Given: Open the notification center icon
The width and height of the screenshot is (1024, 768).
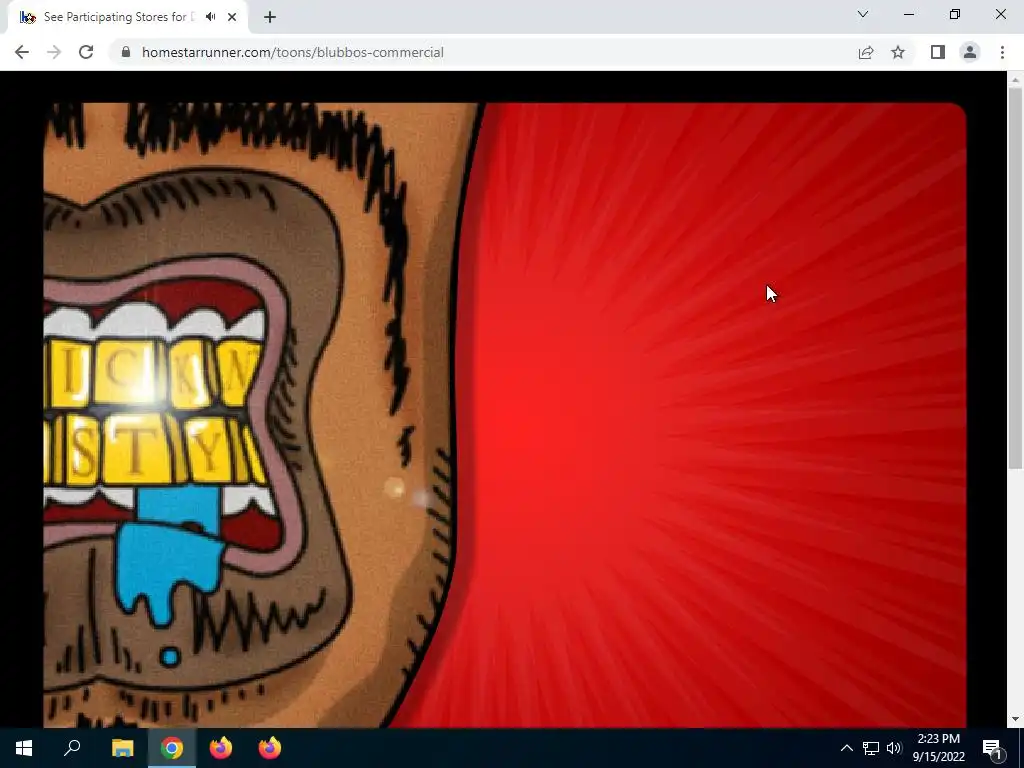Looking at the screenshot, I should tap(993, 748).
